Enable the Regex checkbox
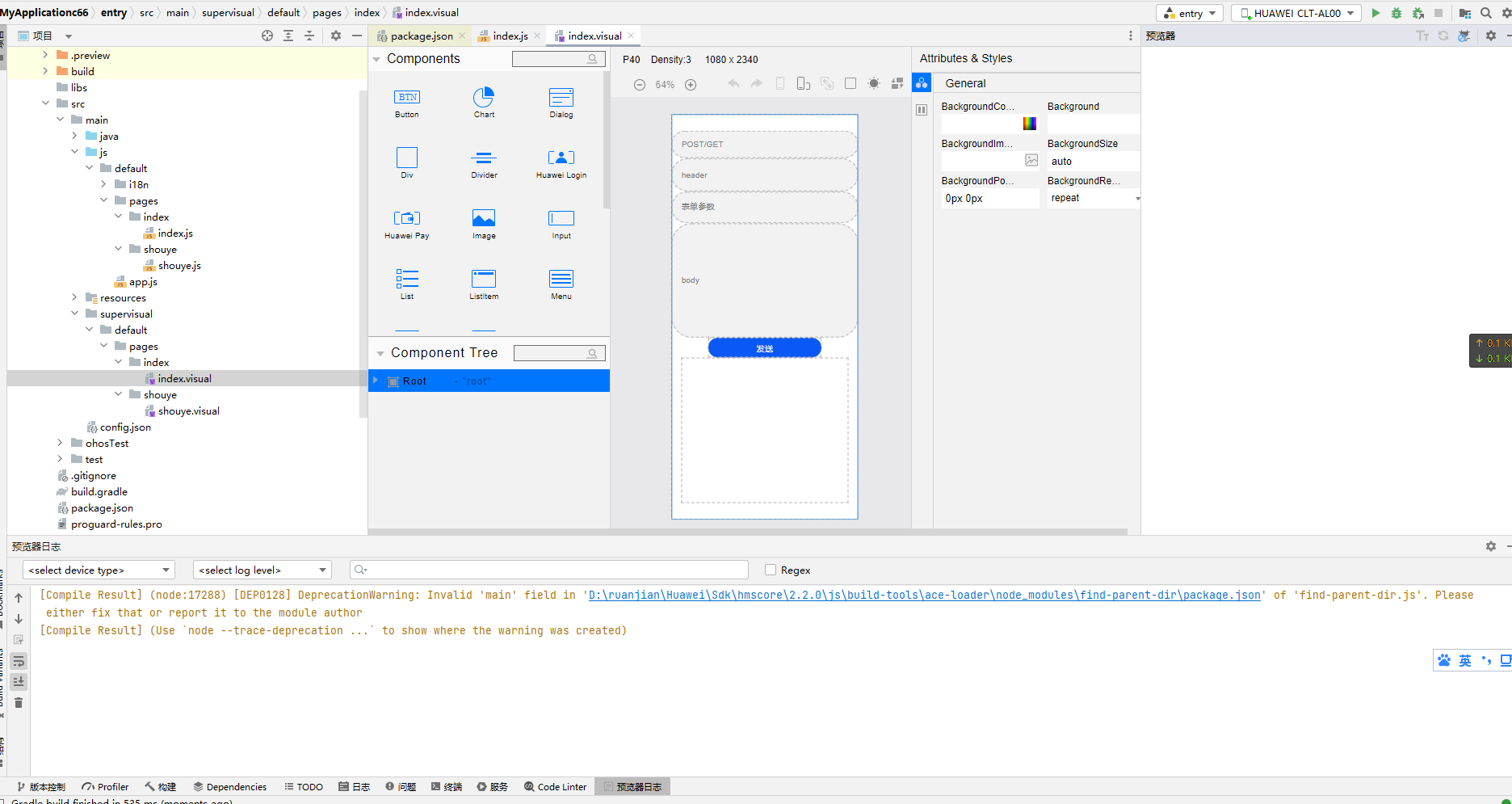 point(771,570)
